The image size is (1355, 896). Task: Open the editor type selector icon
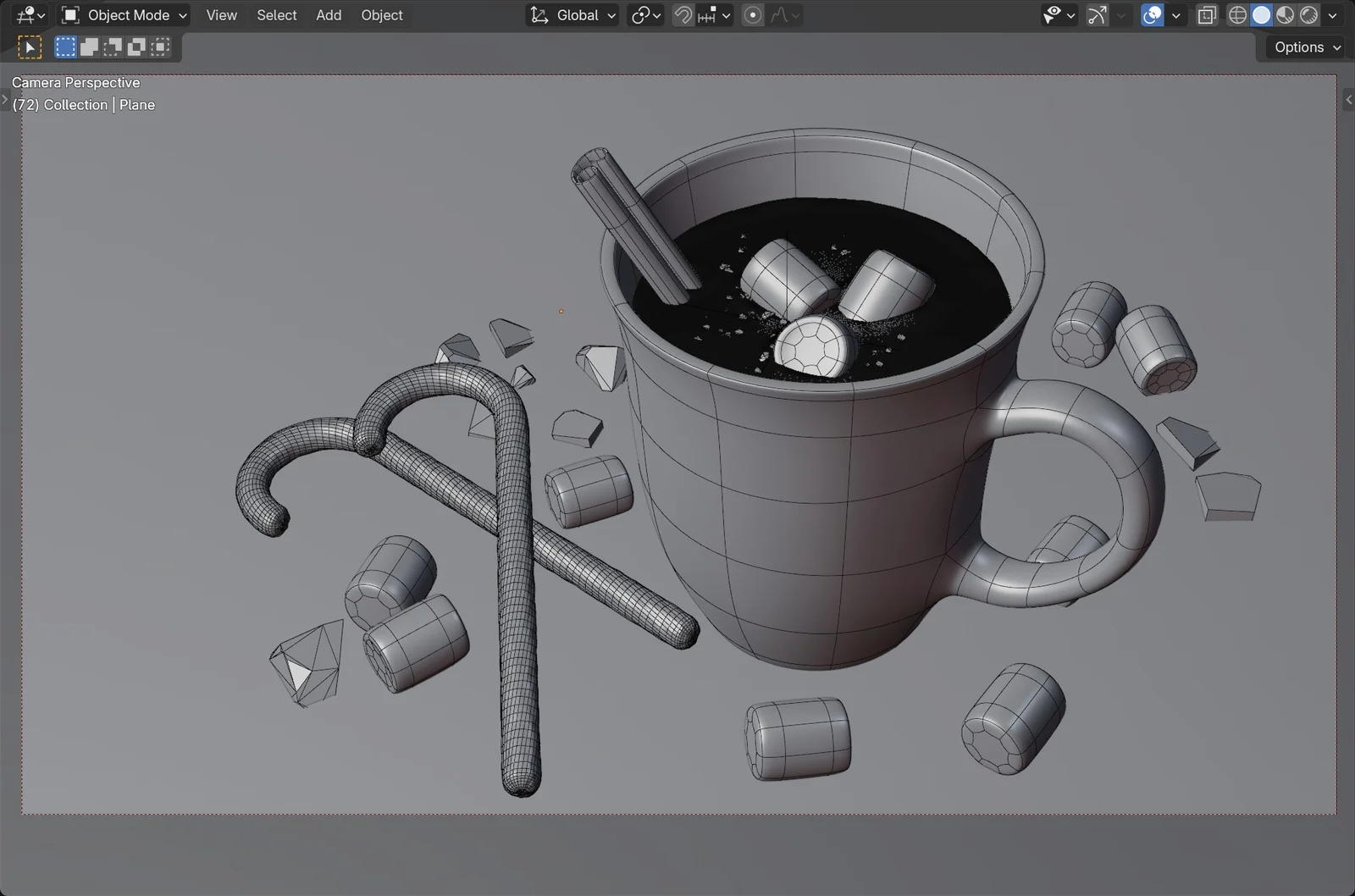pyautogui.click(x=24, y=14)
